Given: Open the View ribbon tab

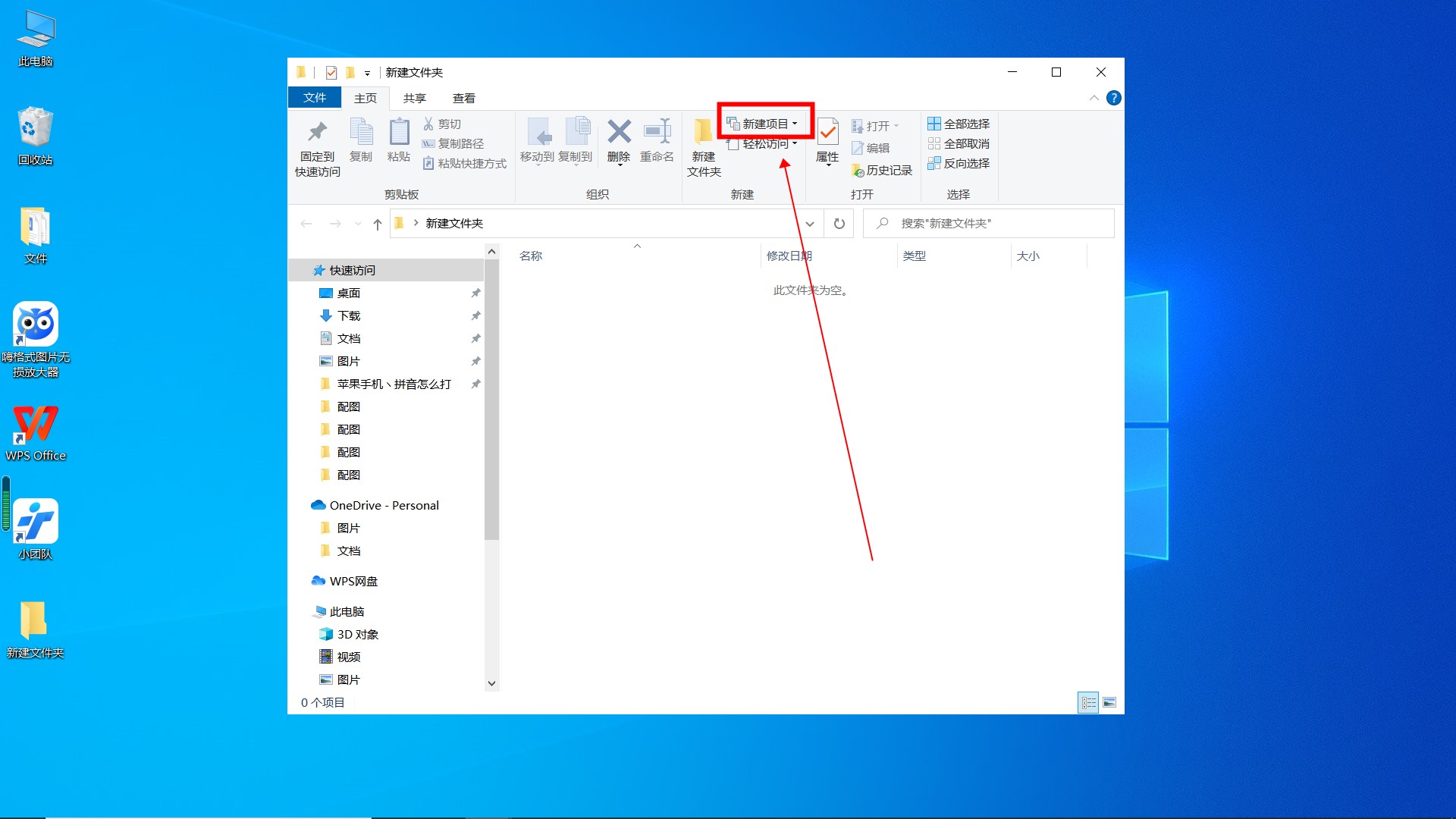Looking at the screenshot, I should (463, 98).
